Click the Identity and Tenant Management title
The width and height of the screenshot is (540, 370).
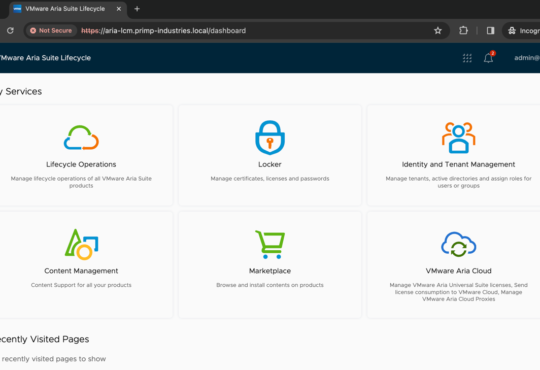pyautogui.click(x=458, y=164)
